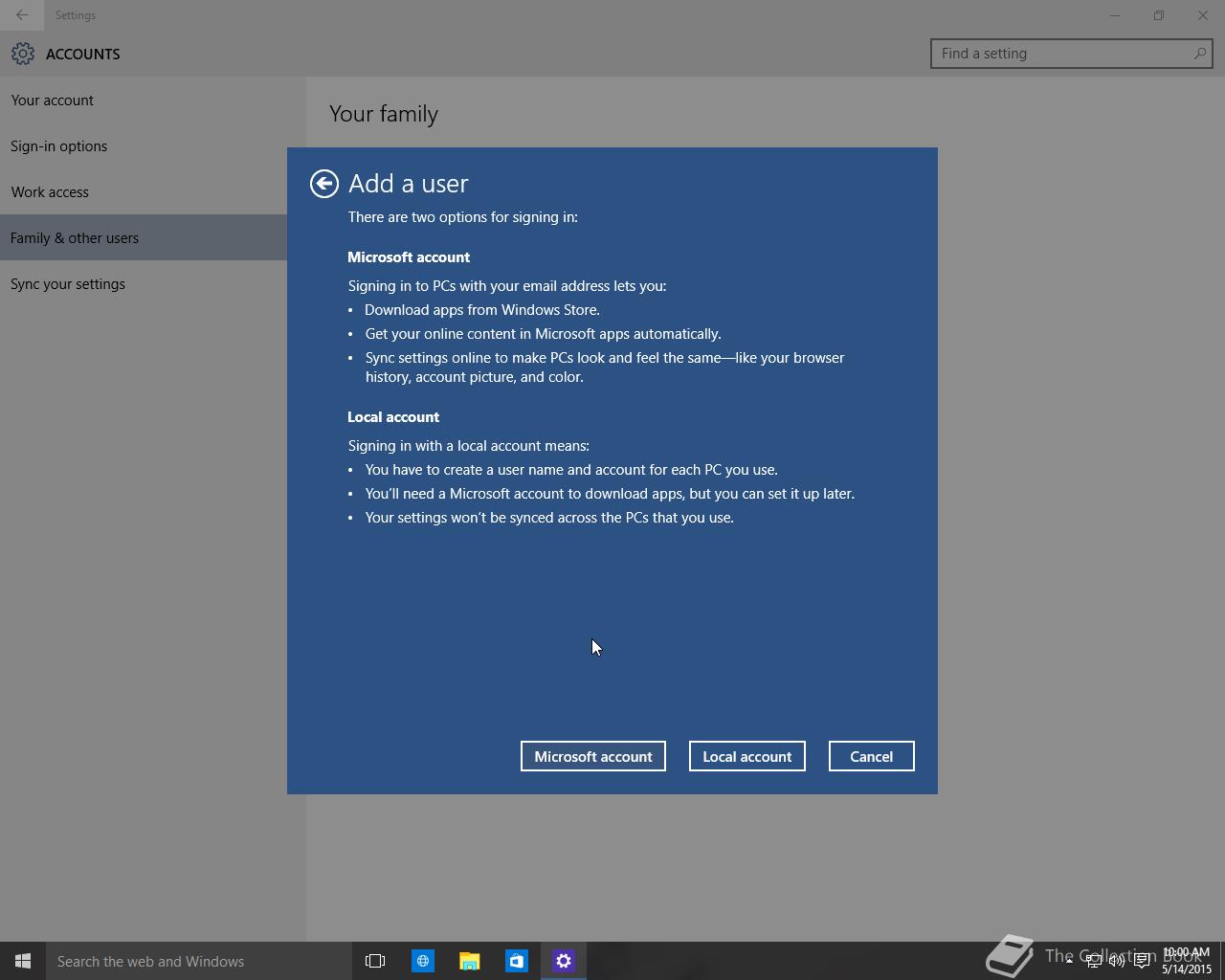Open Task View from the taskbar
Screen dimensions: 1225x980
click(x=375, y=961)
